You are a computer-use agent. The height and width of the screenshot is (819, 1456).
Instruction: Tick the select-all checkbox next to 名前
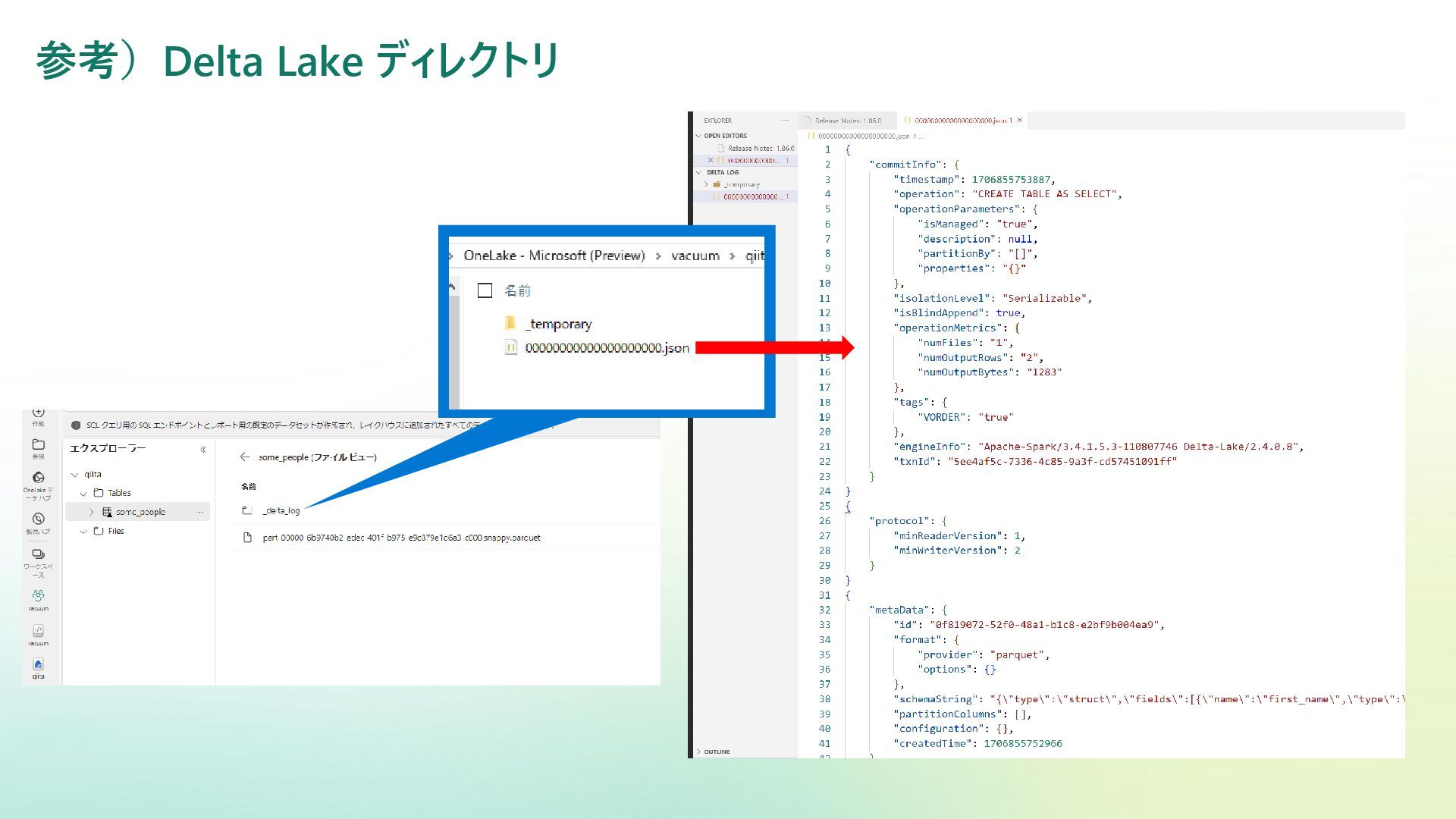point(485,290)
